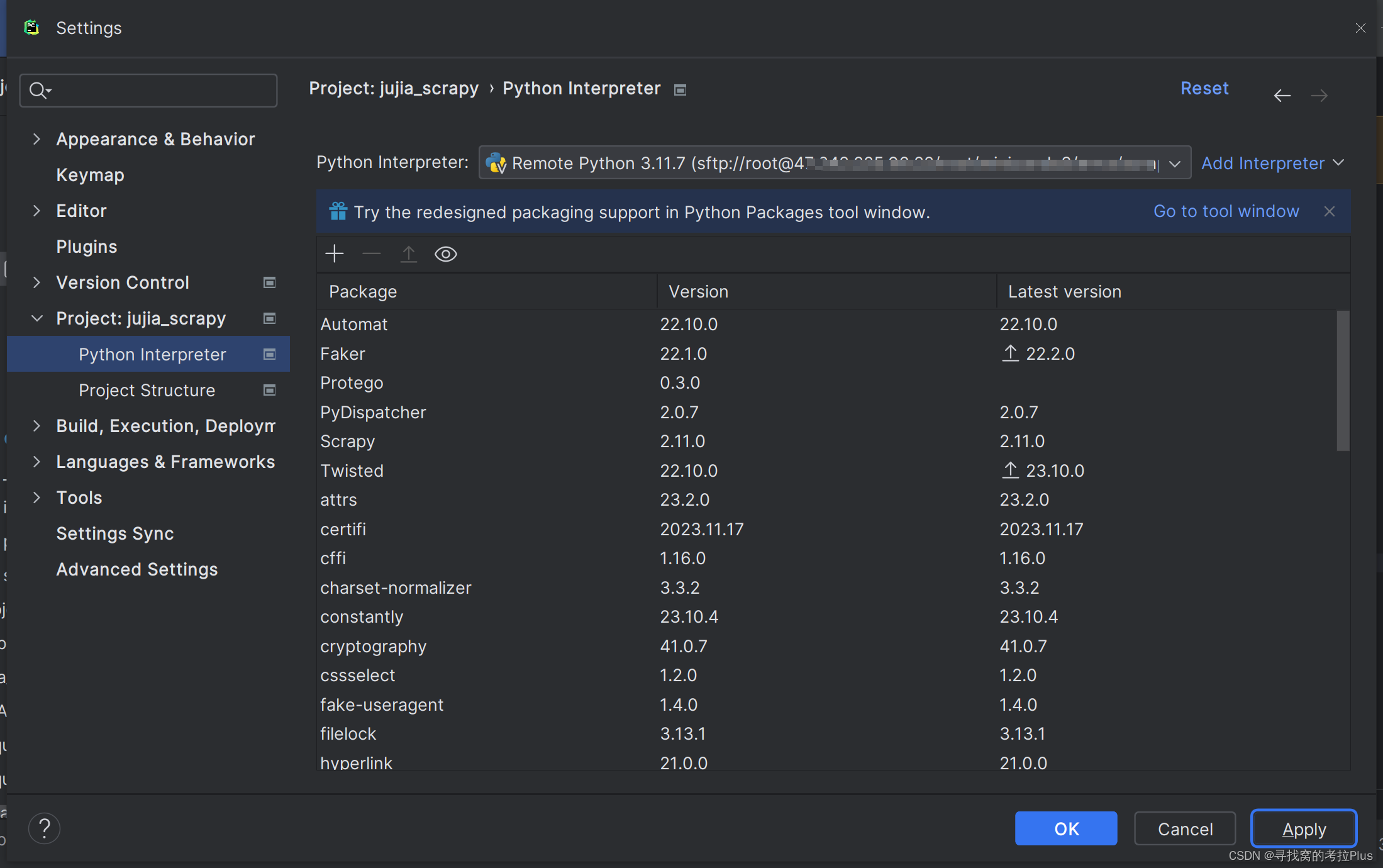
Task: Select the certifi package row
Action: click(x=826, y=529)
